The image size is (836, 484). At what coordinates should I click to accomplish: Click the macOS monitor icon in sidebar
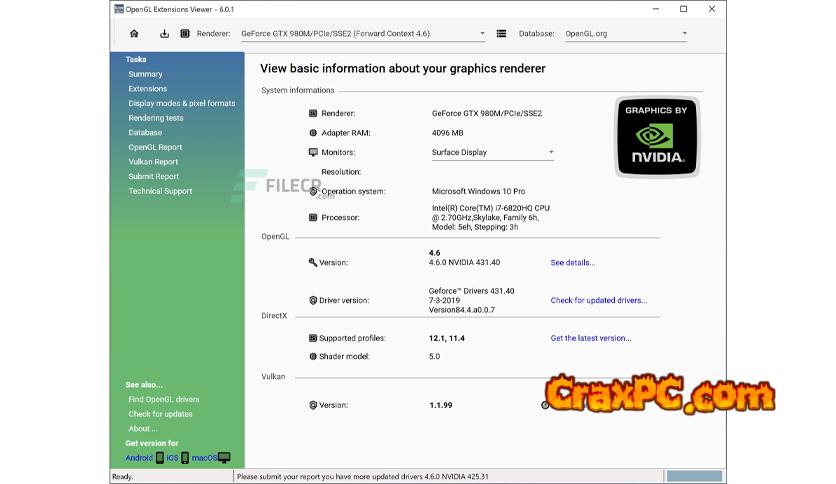(x=224, y=458)
